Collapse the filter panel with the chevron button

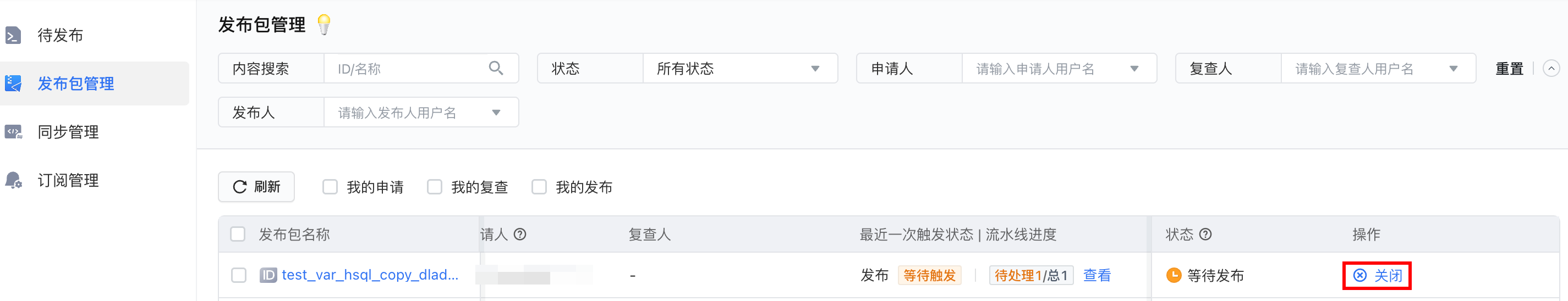(1551, 68)
